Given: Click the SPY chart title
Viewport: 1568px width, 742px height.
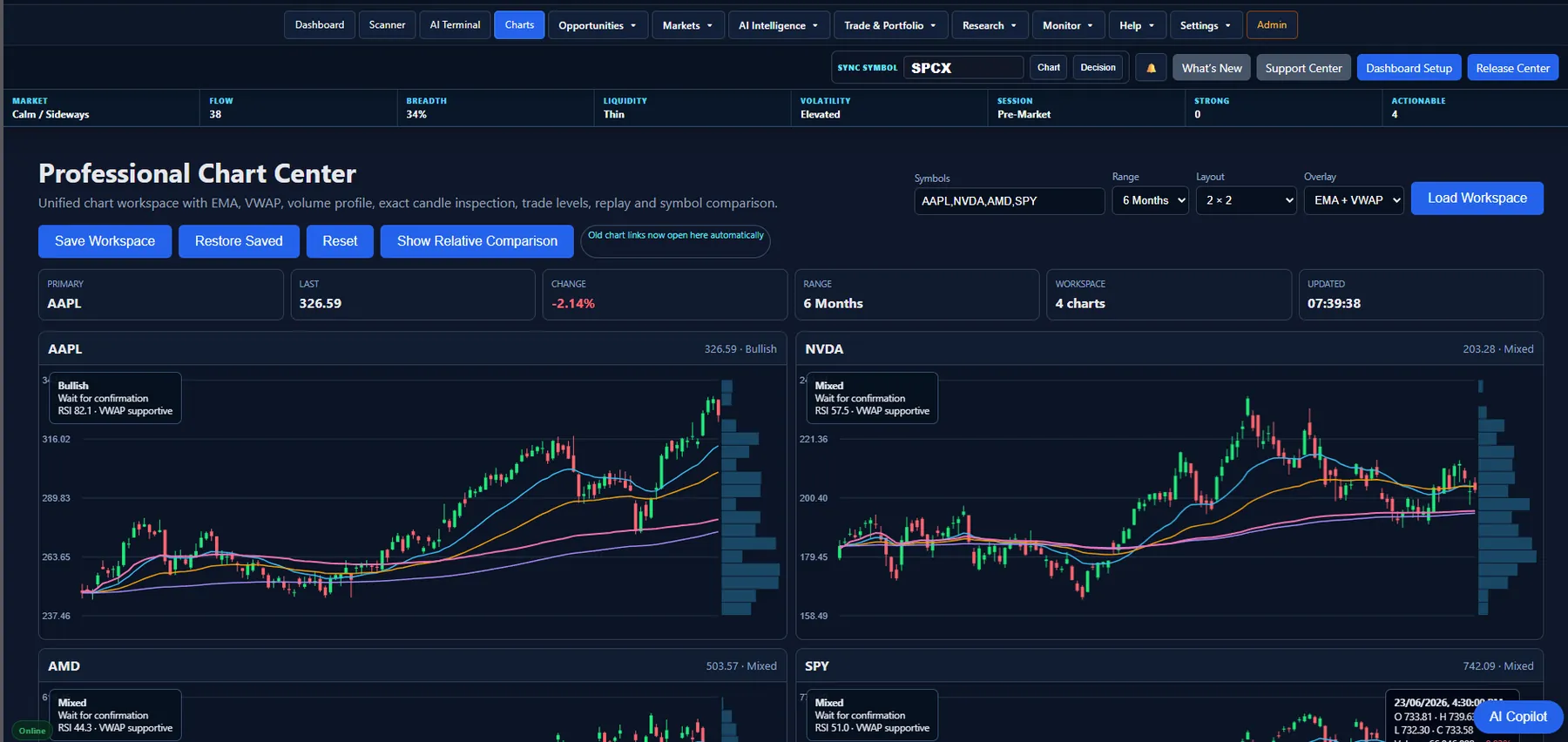Looking at the screenshot, I should pyautogui.click(x=817, y=666).
